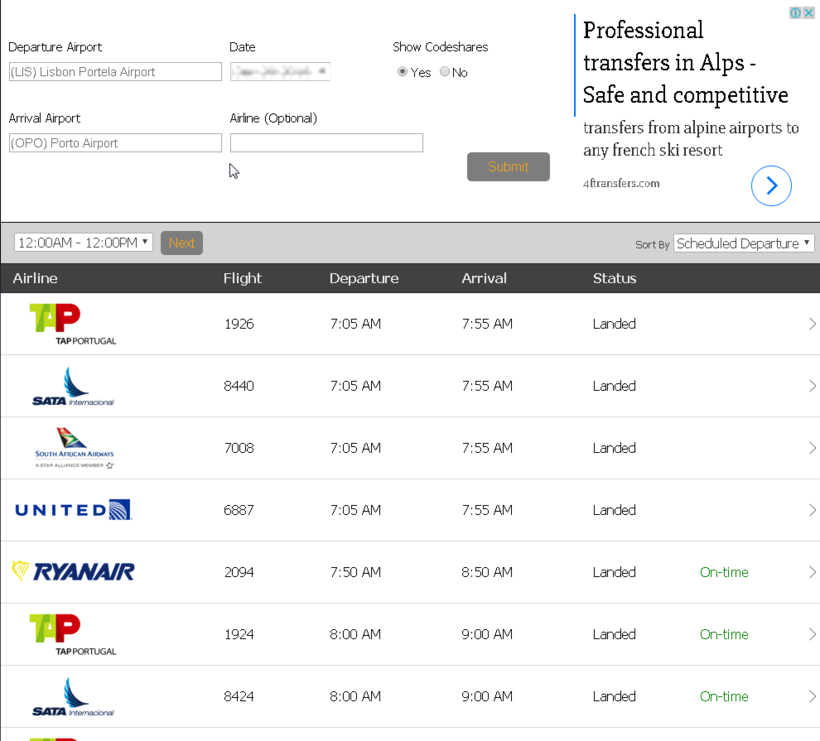Click the Airline (Optional) input field
This screenshot has height=741, width=820.
[326, 143]
